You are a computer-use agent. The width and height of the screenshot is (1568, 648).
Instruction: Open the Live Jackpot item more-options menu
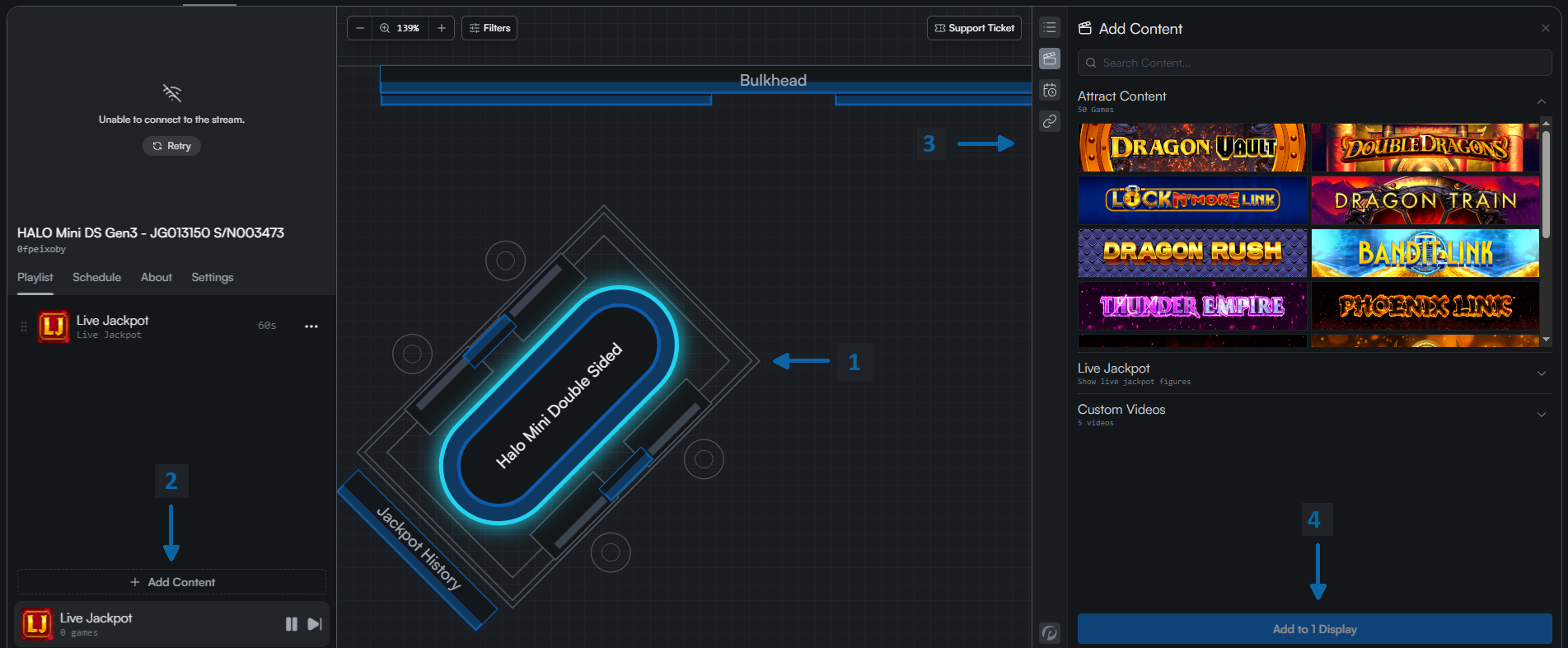(311, 326)
